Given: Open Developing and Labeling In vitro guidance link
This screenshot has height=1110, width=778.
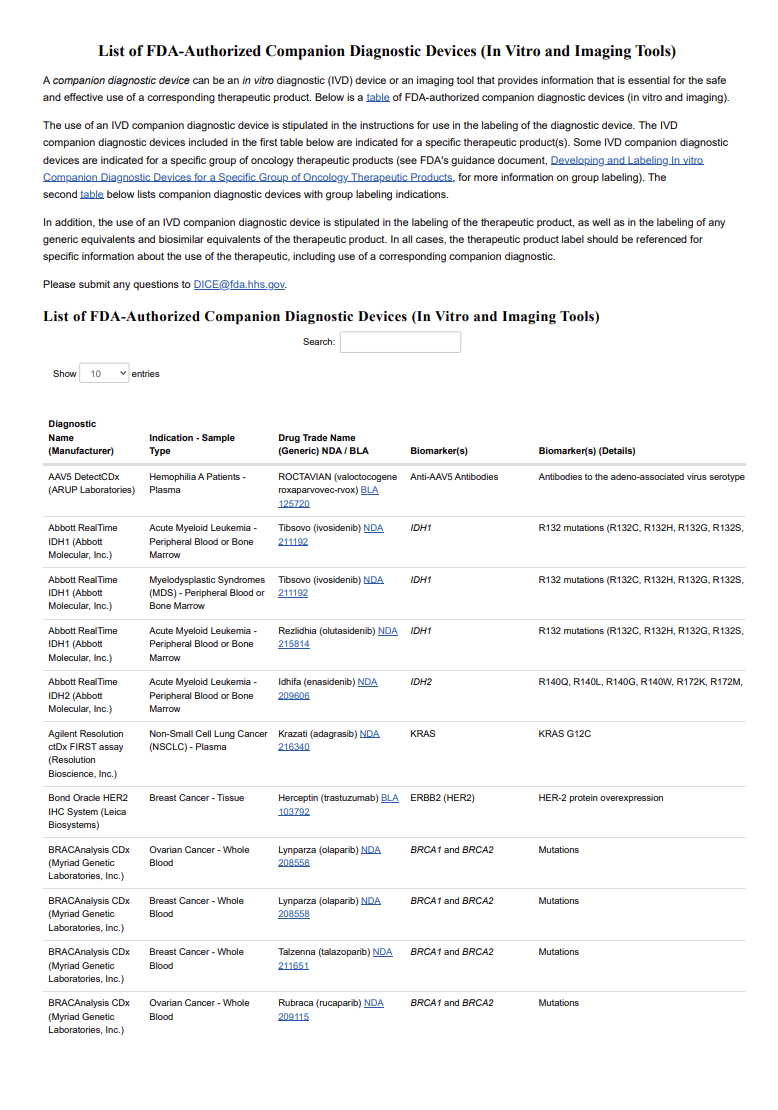Looking at the screenshot, I should tap(373, 168).
